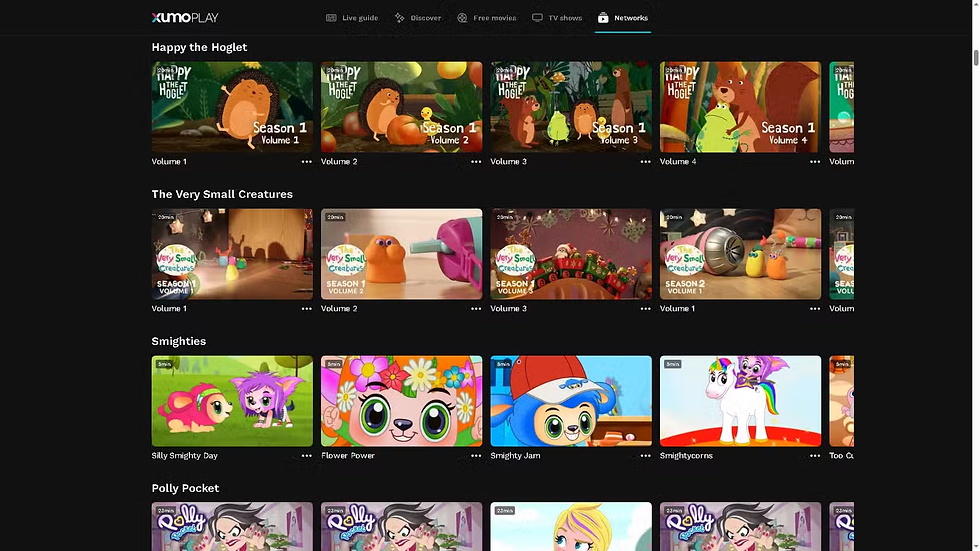Play the first Polly Pocket episode thumbnail
Image resolution: width=980 pixels, height=551 pixels.
tap(232, 527)
